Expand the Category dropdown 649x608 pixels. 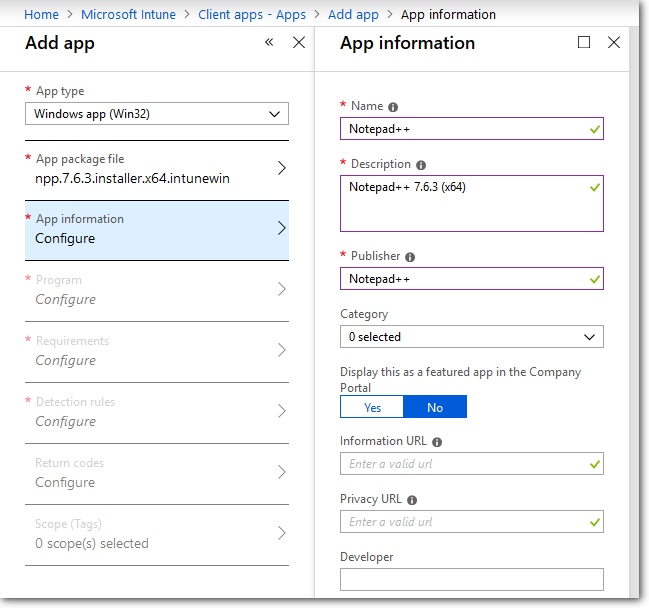471,337
